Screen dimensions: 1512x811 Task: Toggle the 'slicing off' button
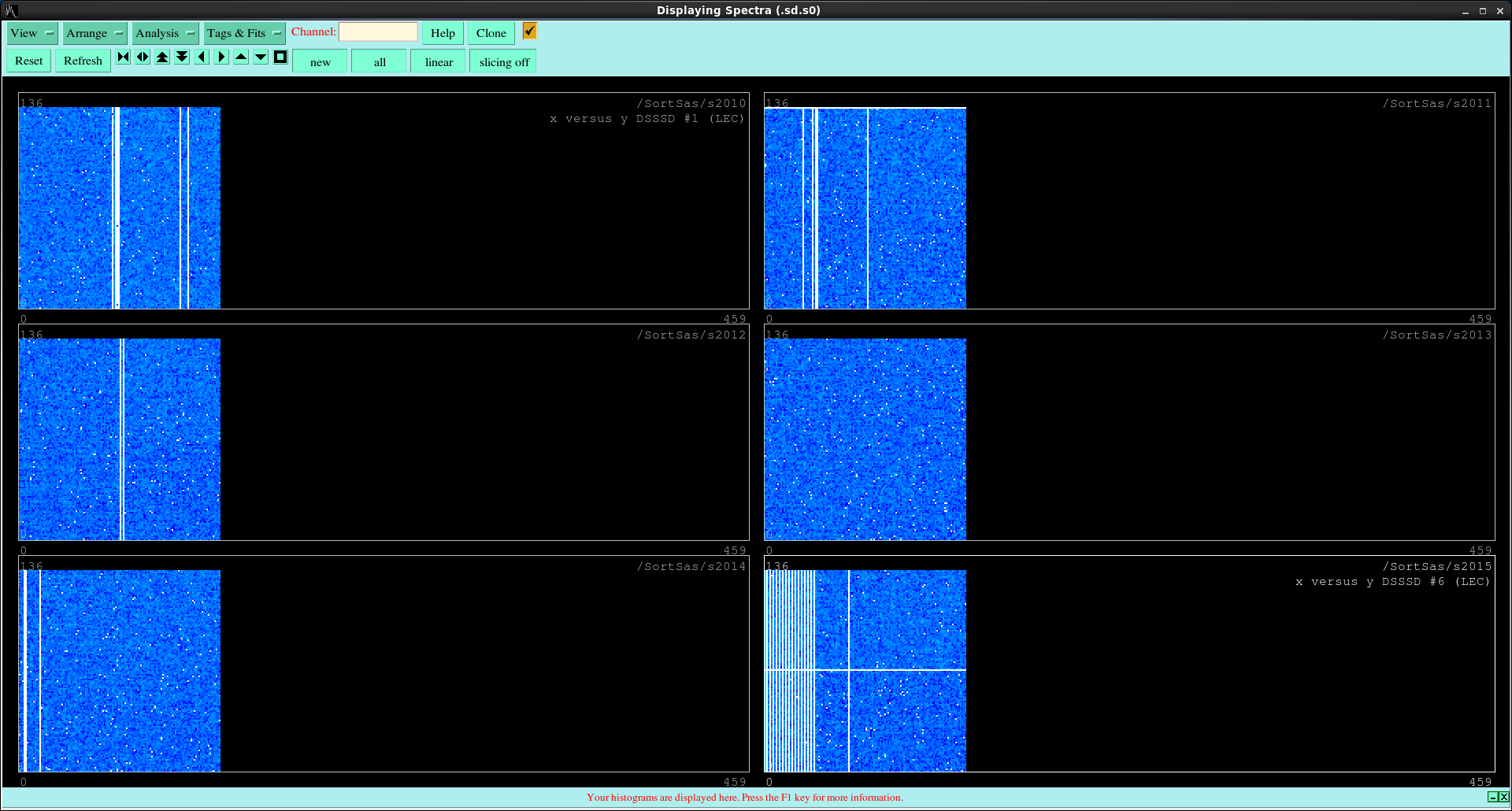click(503, 62)
